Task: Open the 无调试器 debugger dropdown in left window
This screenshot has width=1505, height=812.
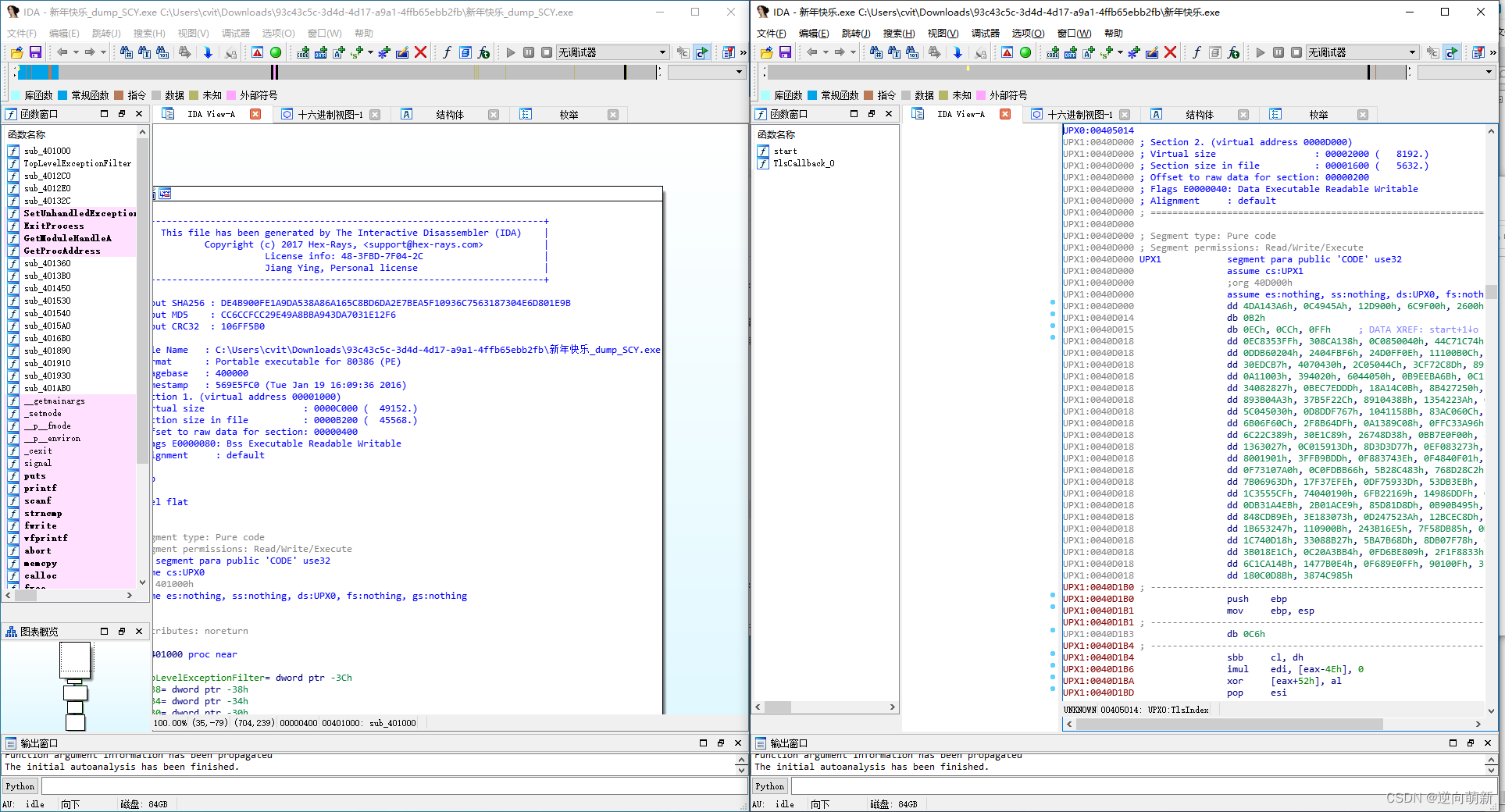Action: pyautogui.click(x=612, y=52)
